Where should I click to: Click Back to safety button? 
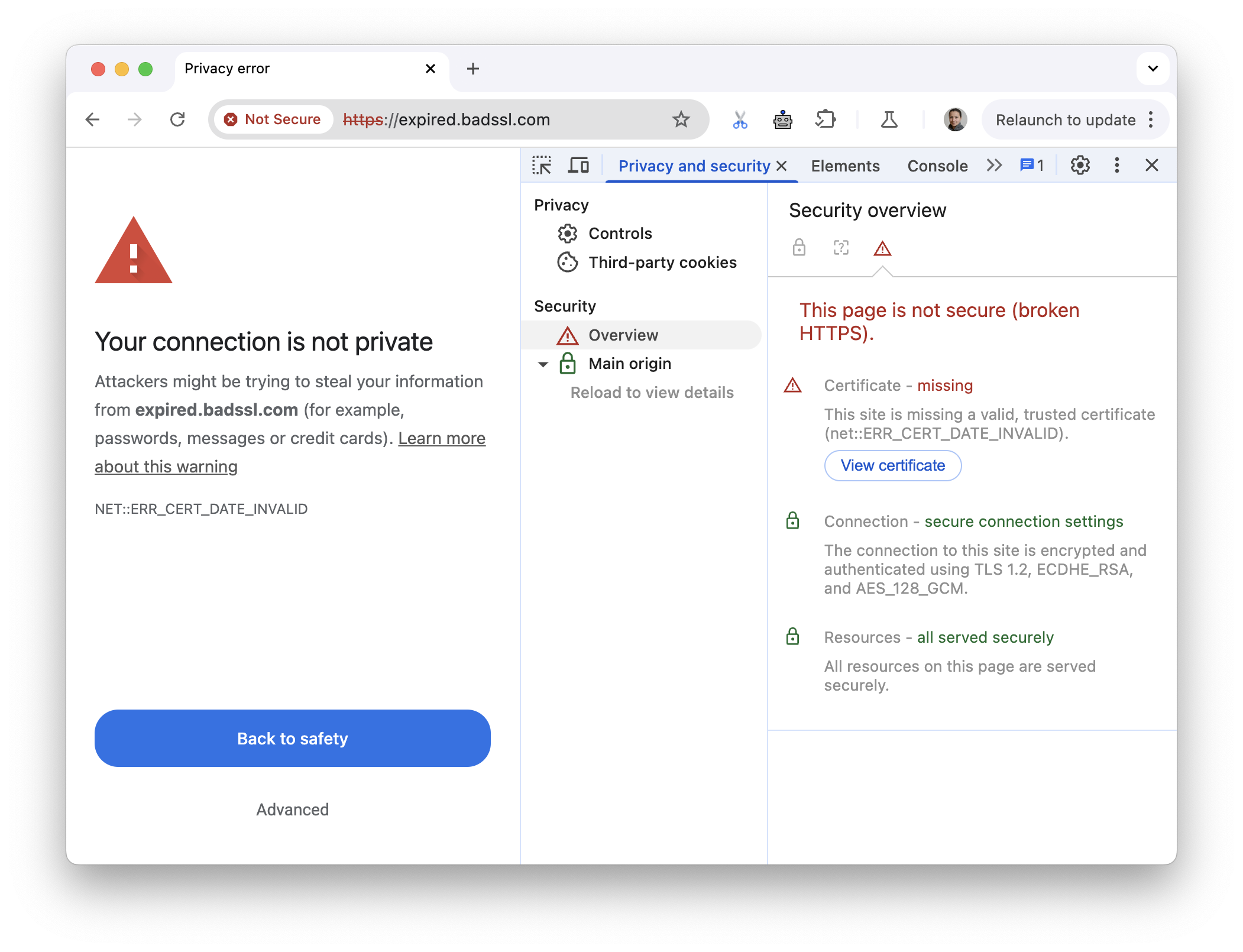pos(292,739)
